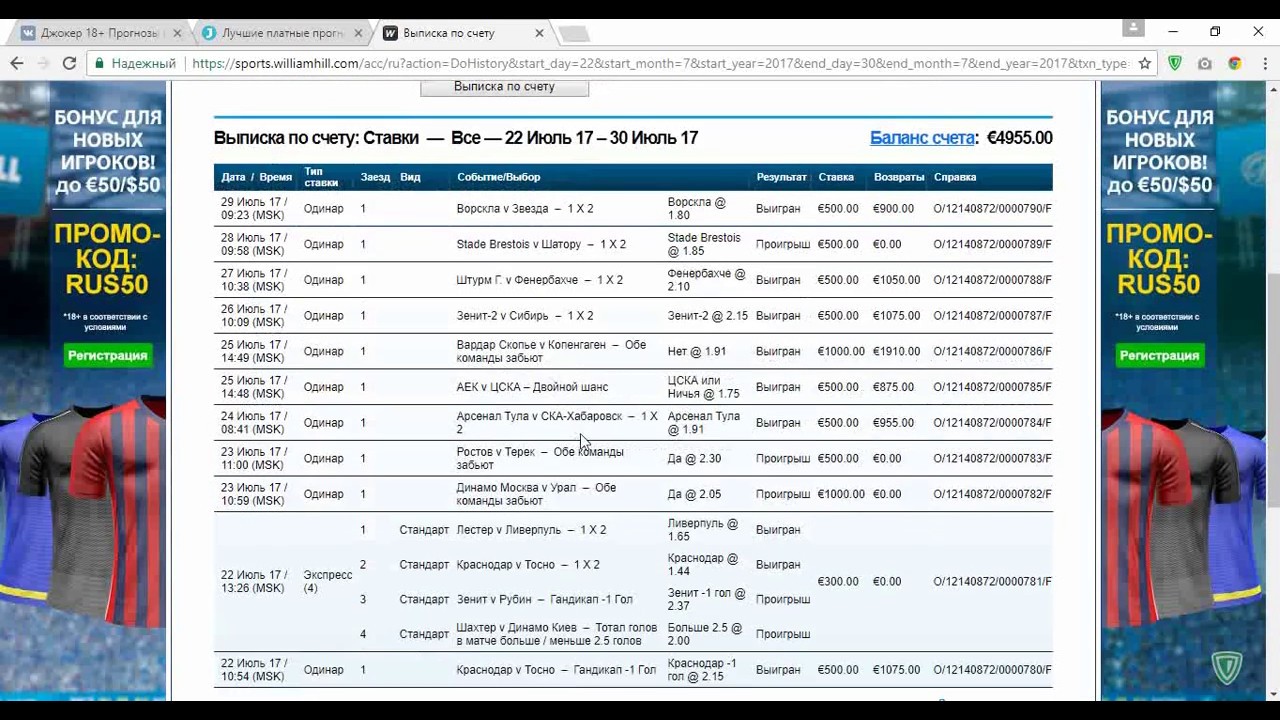Go back to the previous page
Viewport: 1280px width, 720px height.
pyautogui.click(x=16, y=63)
